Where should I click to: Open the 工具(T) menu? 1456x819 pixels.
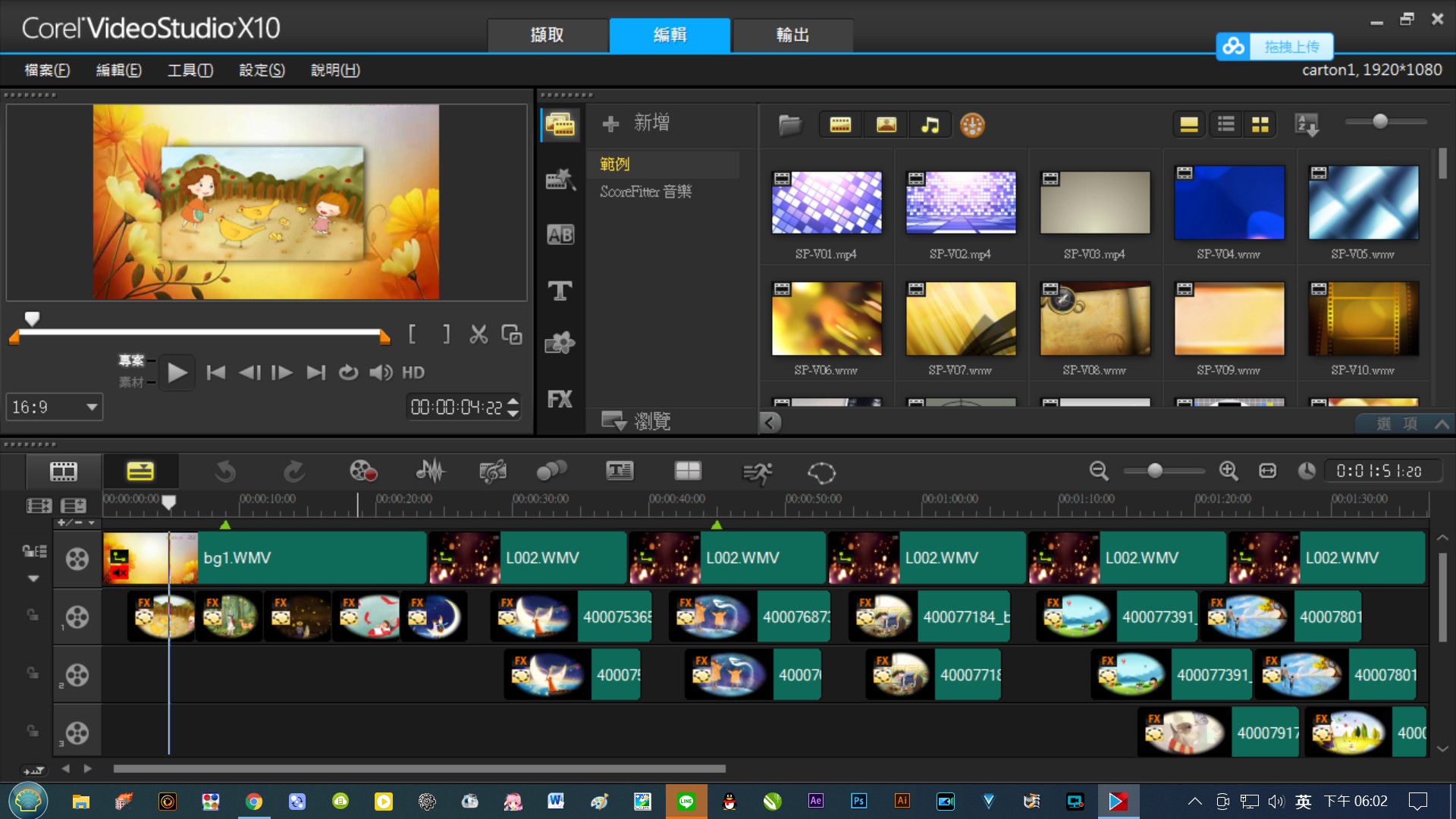190,70
